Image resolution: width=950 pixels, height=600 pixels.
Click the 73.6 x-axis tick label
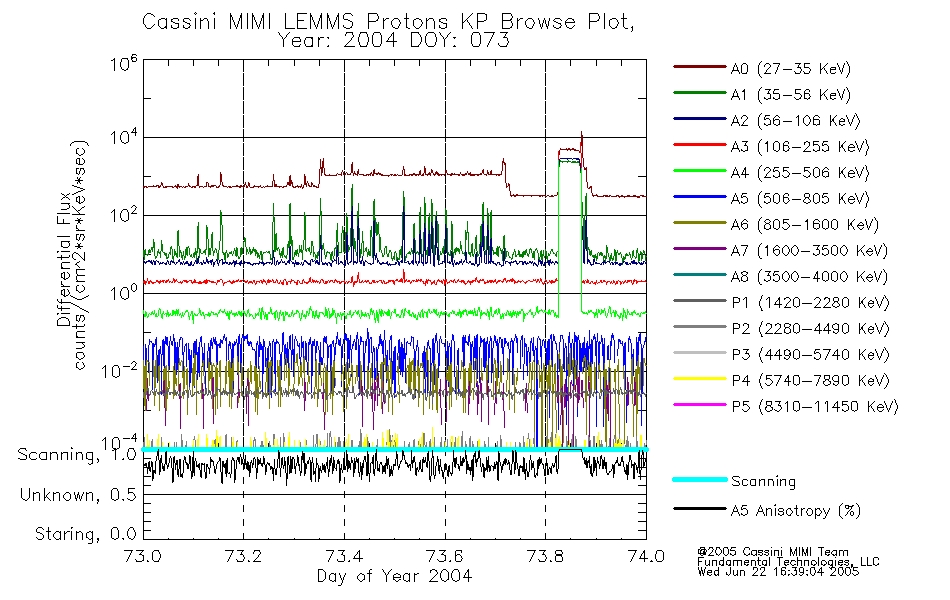(445, 556)
